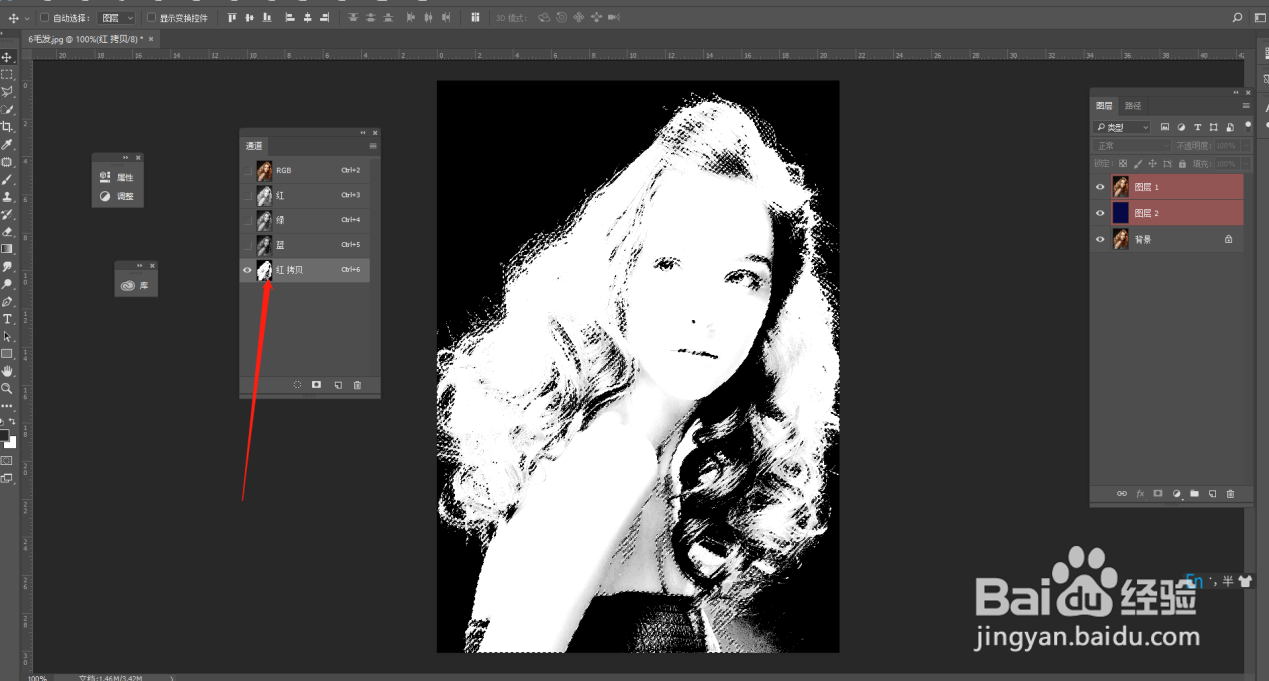Open the 正常 blend mode dropdown
Viewport: 1269px width, 681px height.
tap(1129, 145)
